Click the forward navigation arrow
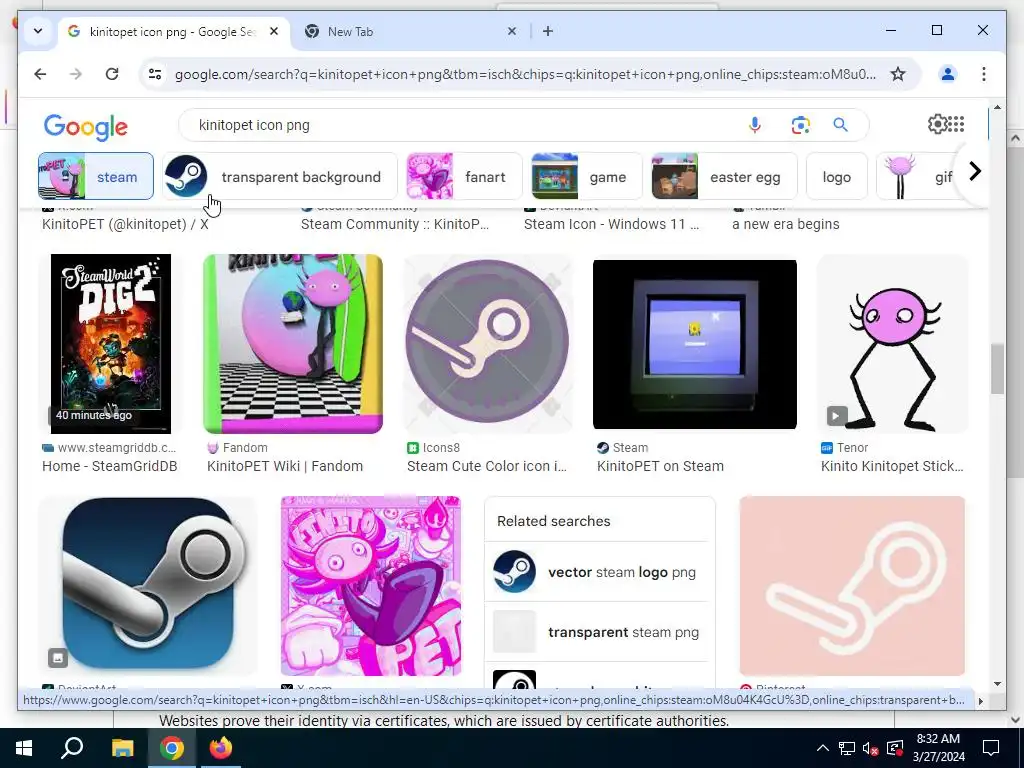Screen dimensions: 1024x768 pyautogui.click(x=76, y=74)
